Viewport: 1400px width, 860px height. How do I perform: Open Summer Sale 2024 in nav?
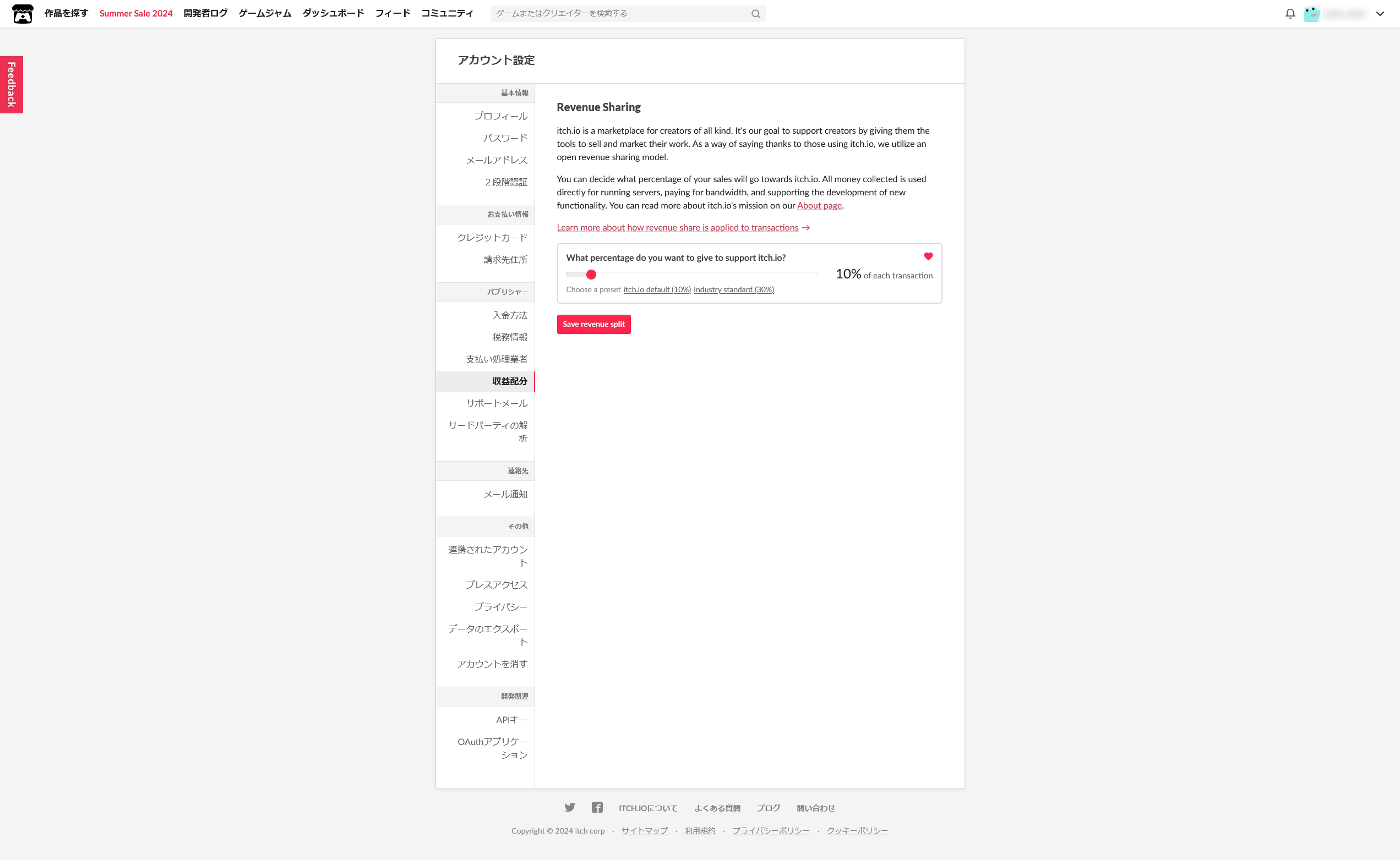coord(135,13)
